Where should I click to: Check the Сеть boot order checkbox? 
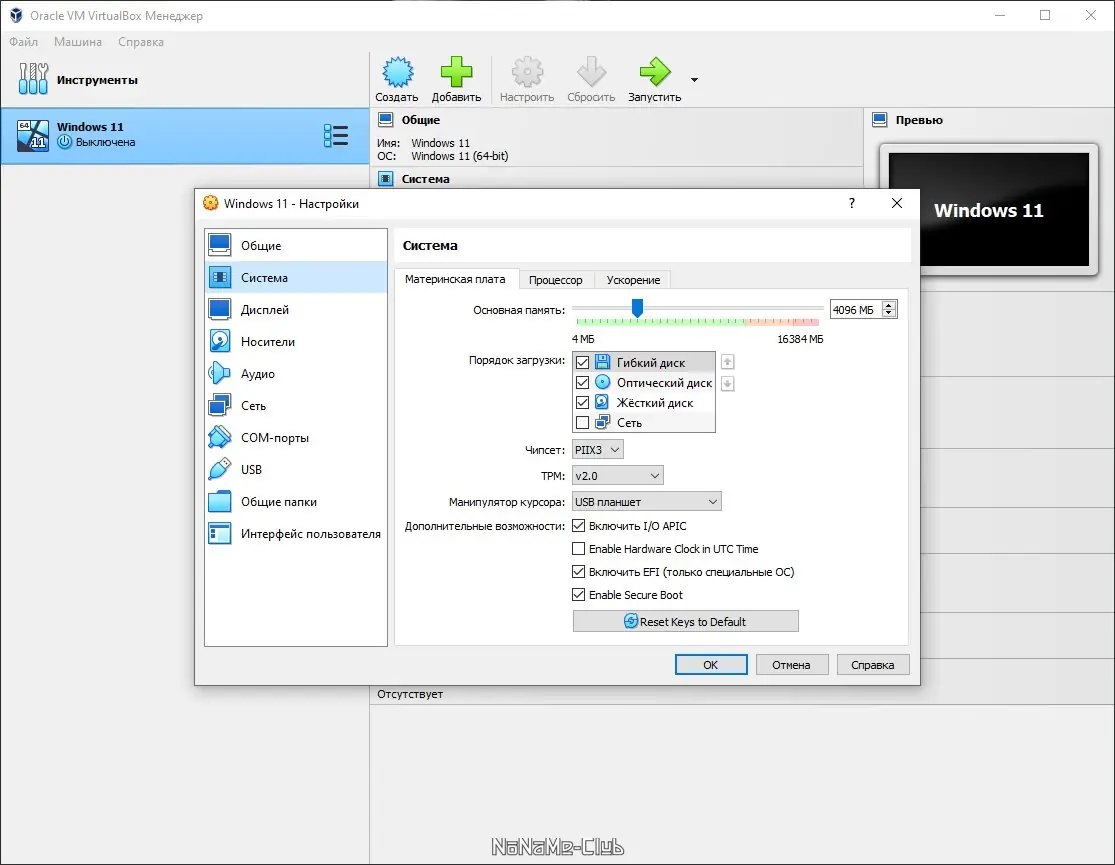coord(582,423)
